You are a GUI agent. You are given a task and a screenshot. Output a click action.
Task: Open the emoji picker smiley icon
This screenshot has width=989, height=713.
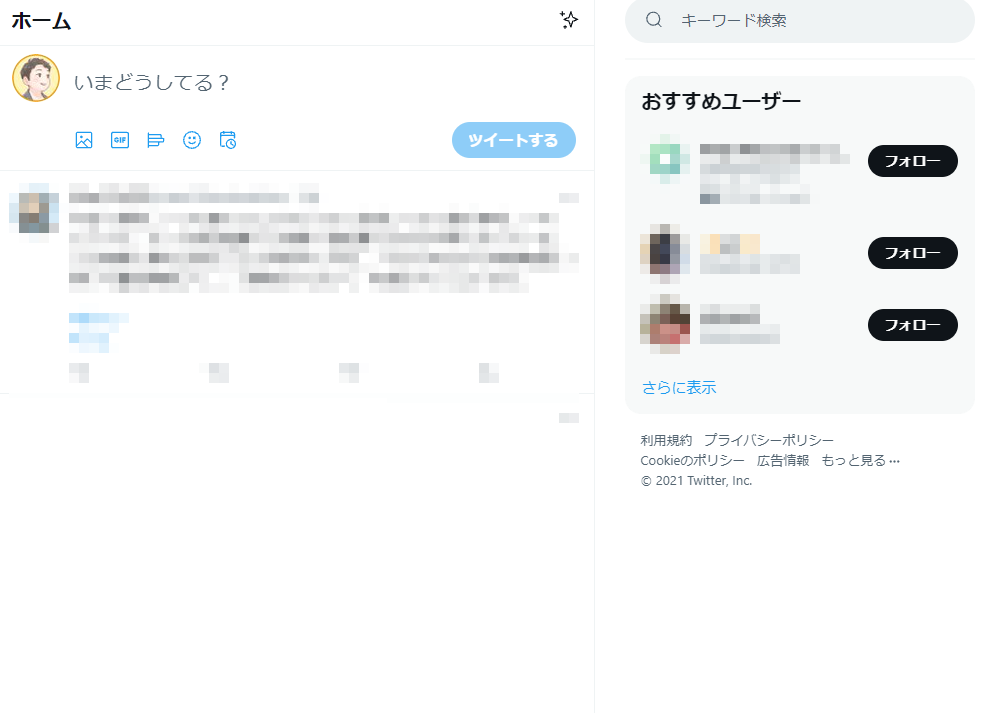tap(192, 140)
